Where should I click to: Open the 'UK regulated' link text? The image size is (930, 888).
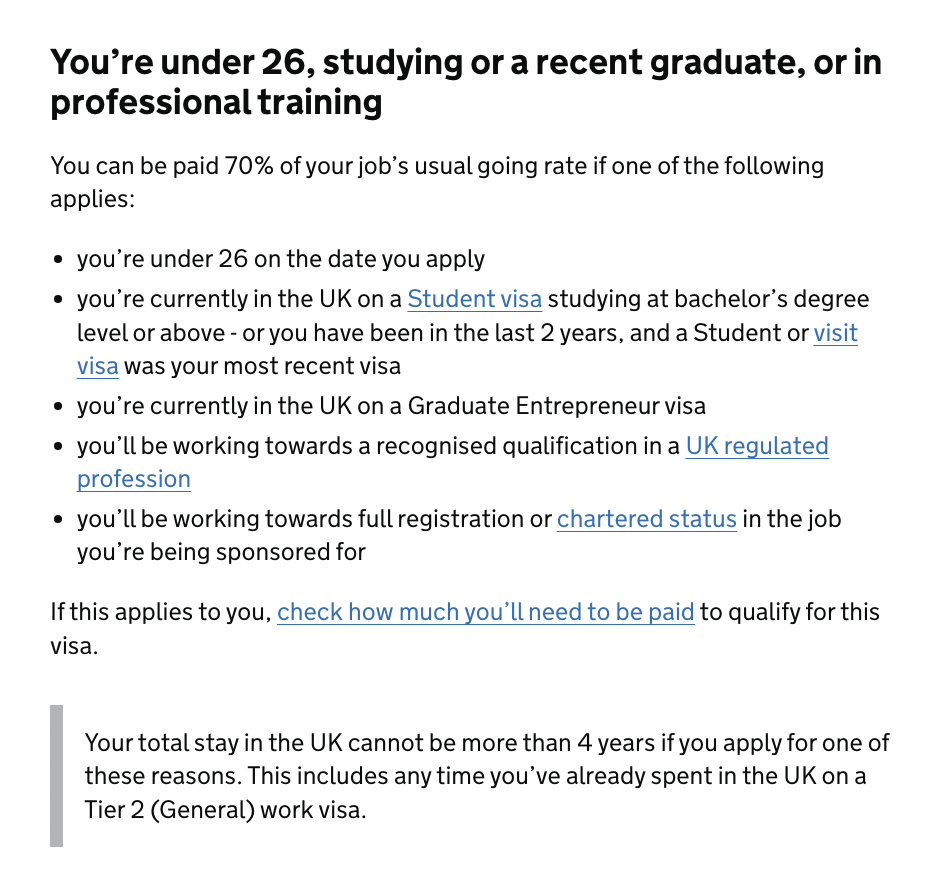757,445
